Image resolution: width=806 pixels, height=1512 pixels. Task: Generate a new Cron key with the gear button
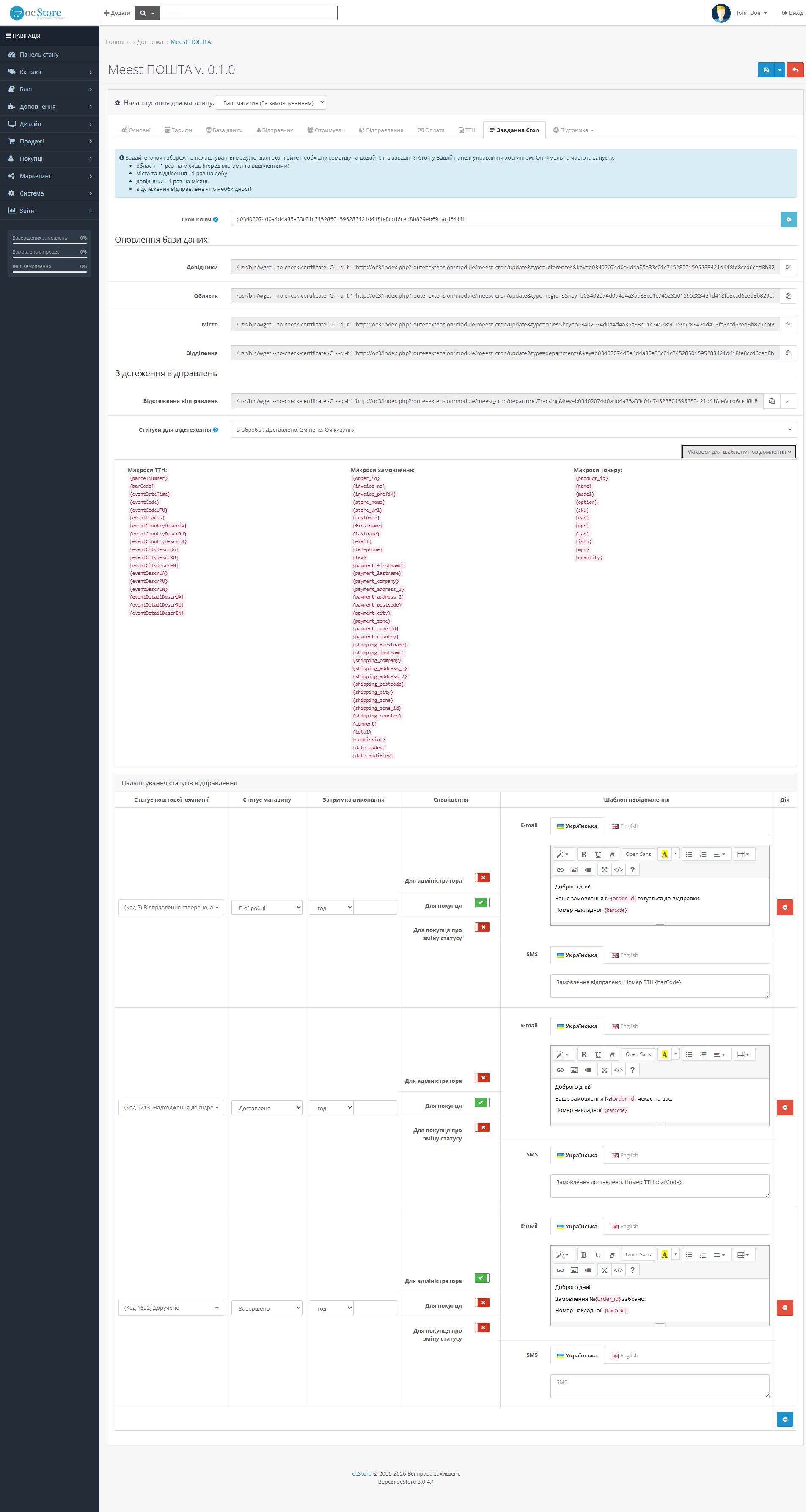[x=788, y=220]
